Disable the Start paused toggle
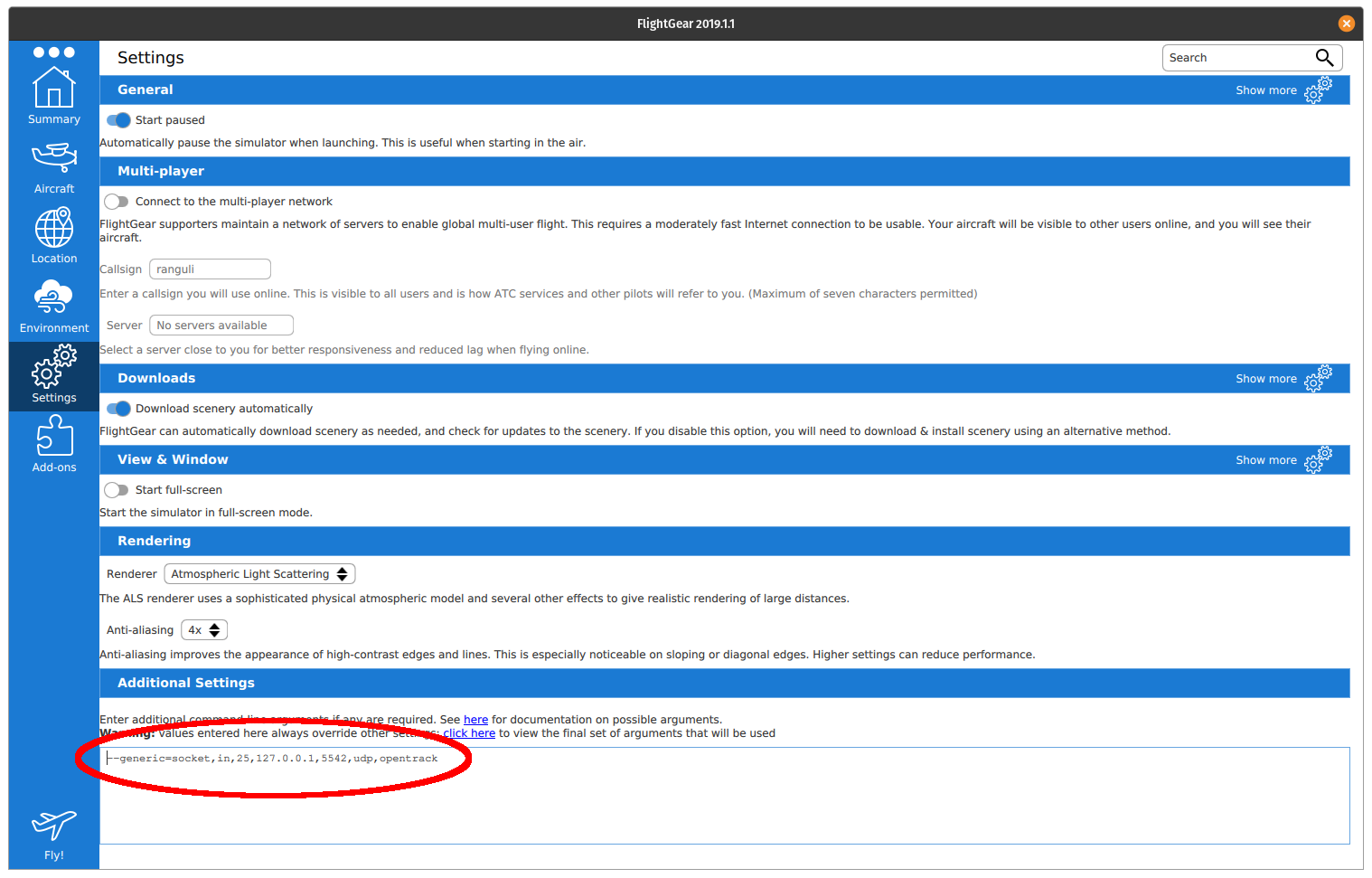This screenshot has height=878, width=1372. click(x=118, y=120)
